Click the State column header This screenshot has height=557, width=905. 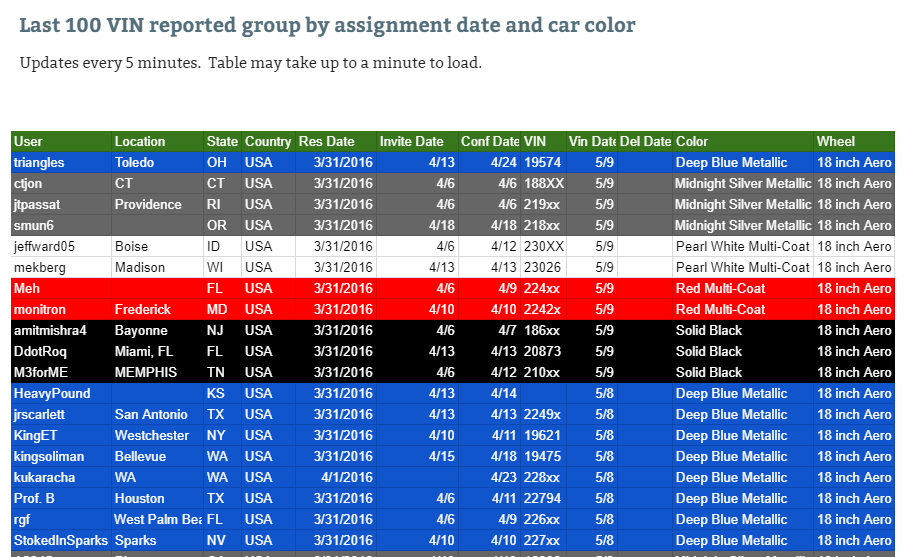(222, 141)
